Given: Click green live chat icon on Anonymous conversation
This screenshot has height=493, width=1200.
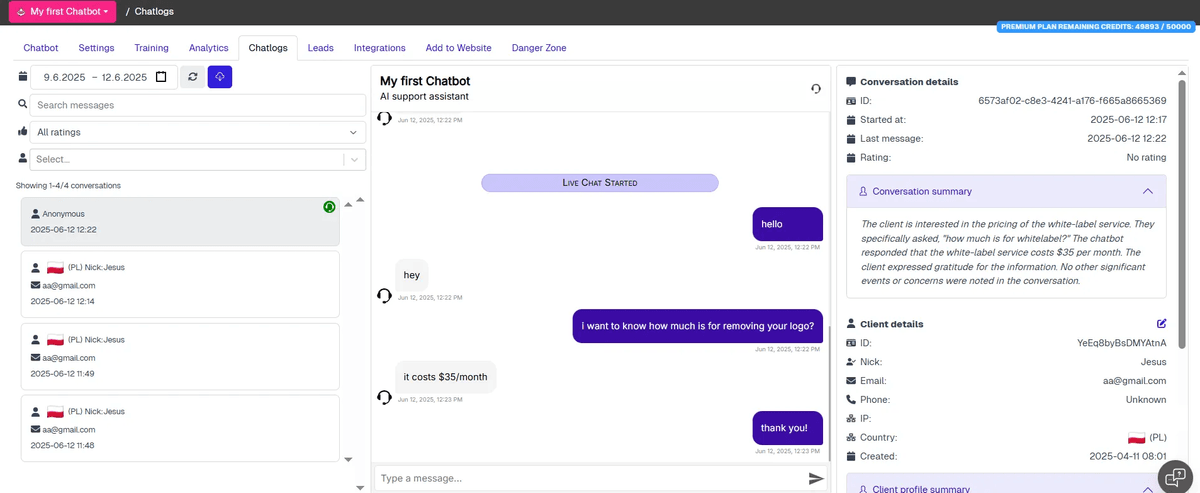Looking at the screenshot, I should click(x=329, y=207).
